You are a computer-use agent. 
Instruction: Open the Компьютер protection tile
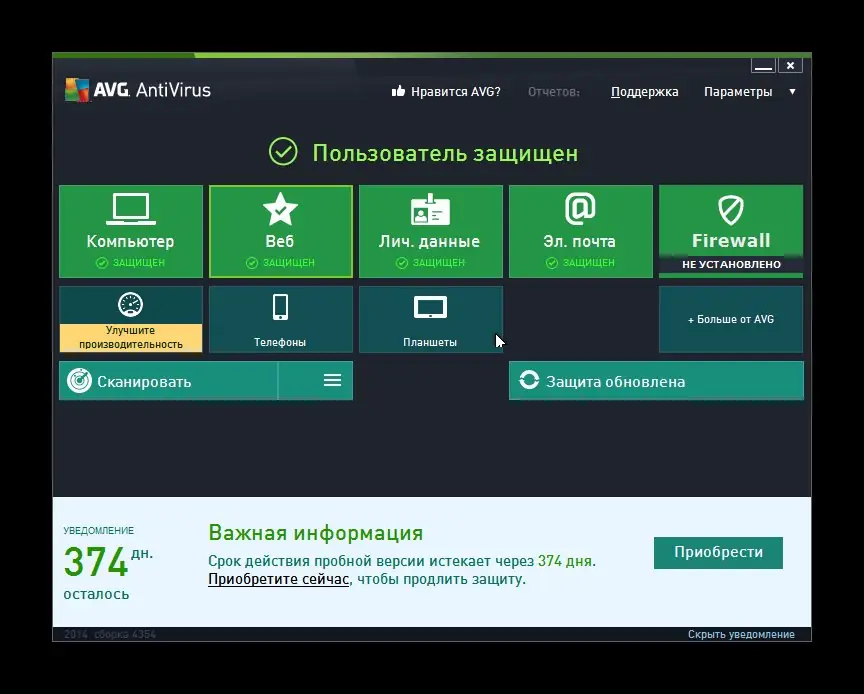point(131,231)
